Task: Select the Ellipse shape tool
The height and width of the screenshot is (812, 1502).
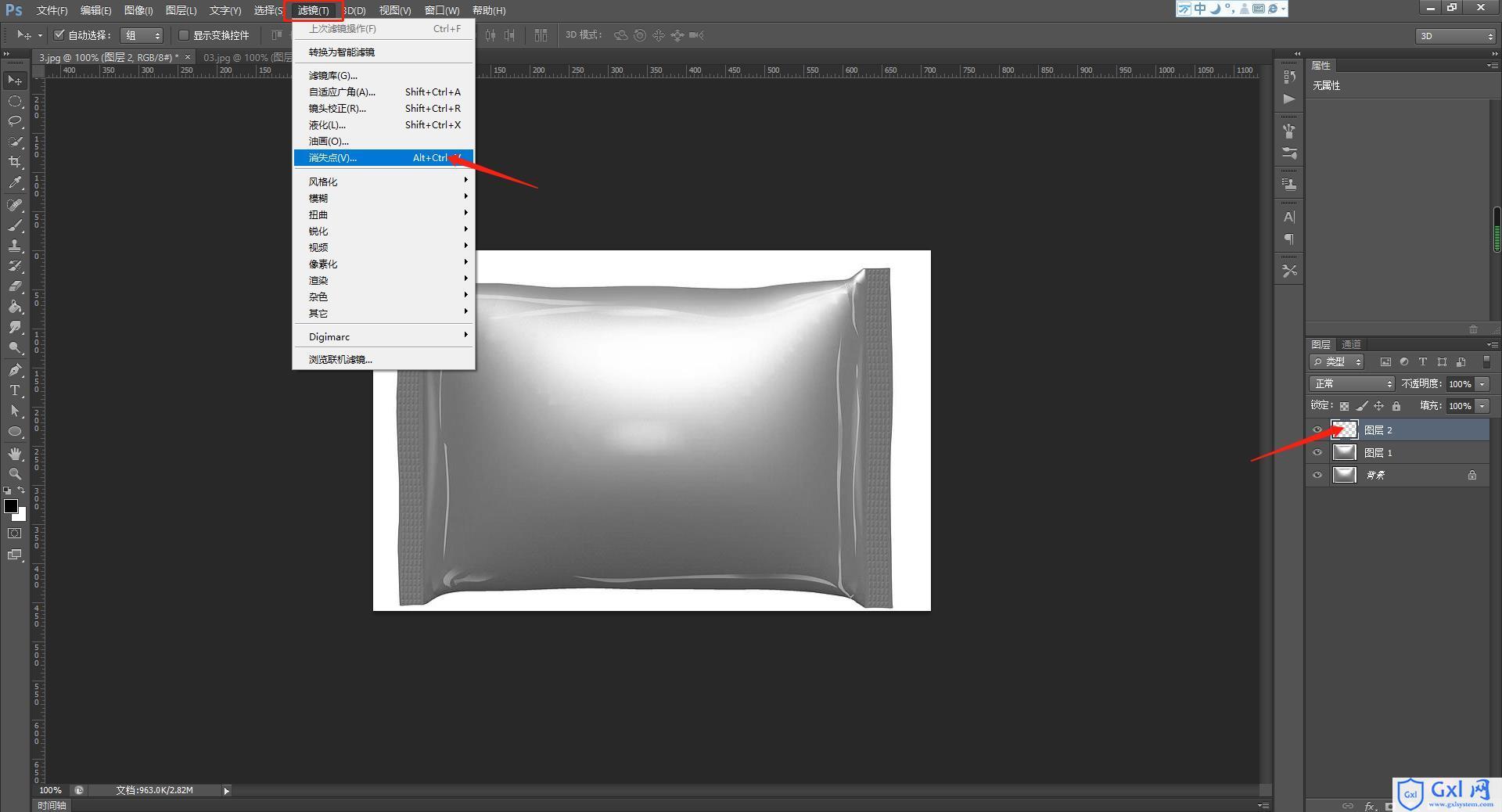Action: (x=15, y=431)
